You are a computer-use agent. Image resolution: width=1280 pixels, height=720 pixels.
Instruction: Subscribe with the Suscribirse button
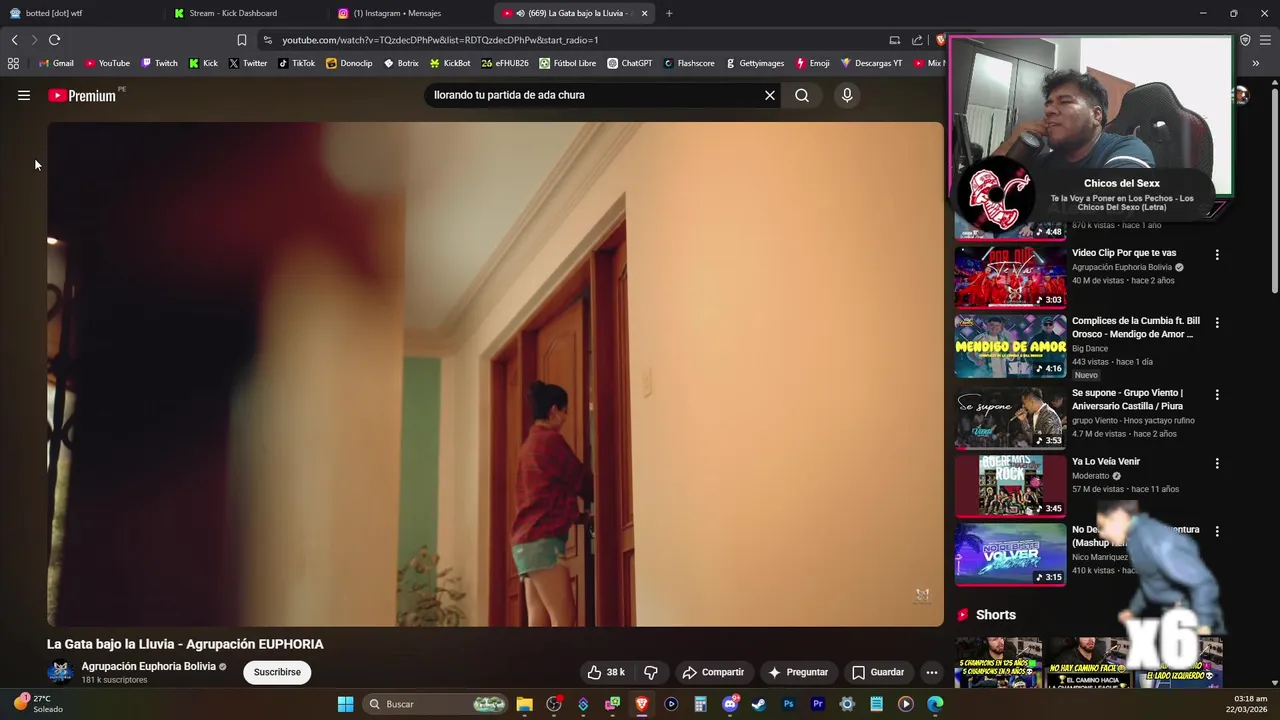pos(277,672)
